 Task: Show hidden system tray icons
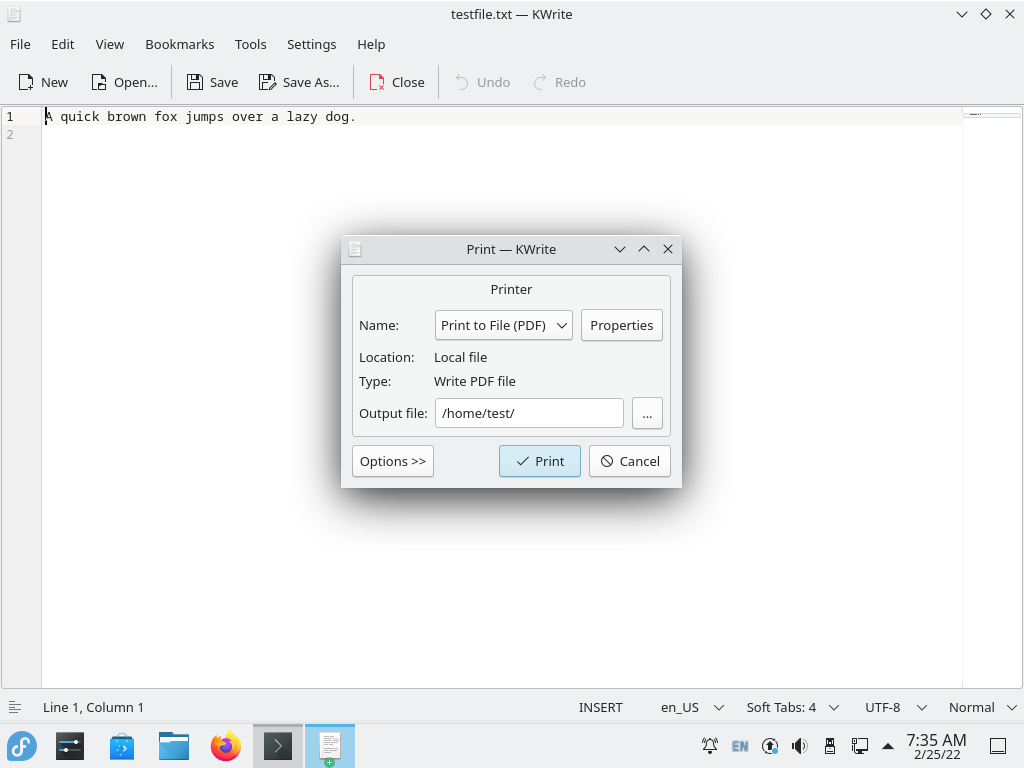click(x=888, y=746)
